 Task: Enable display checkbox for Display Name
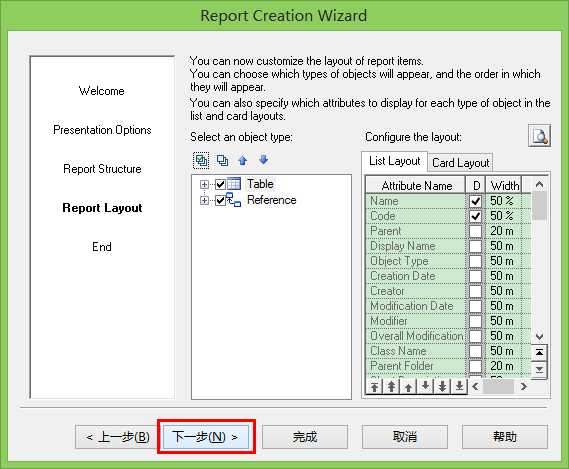475,246
